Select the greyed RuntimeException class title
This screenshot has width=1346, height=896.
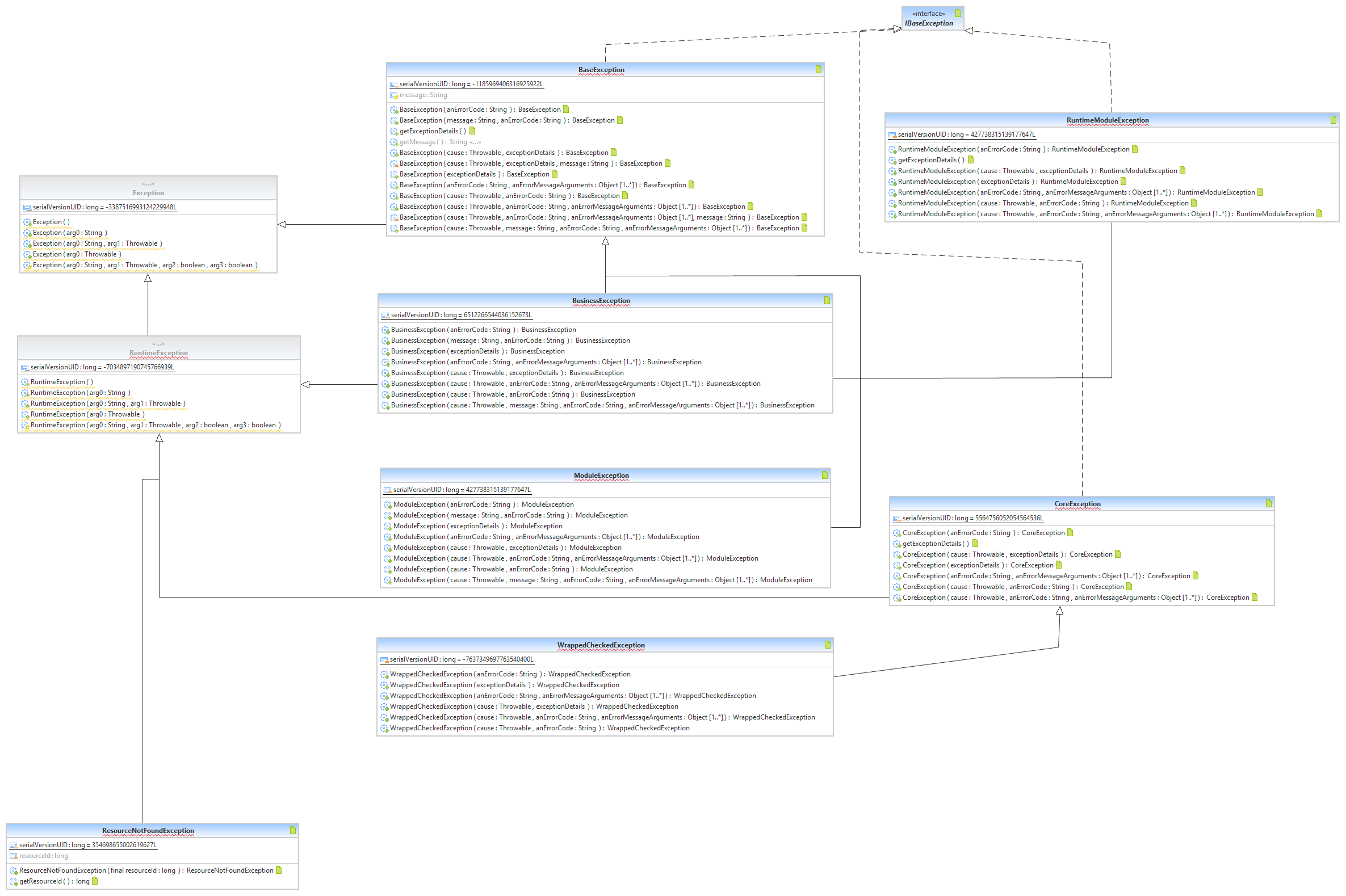pos(158,353)
